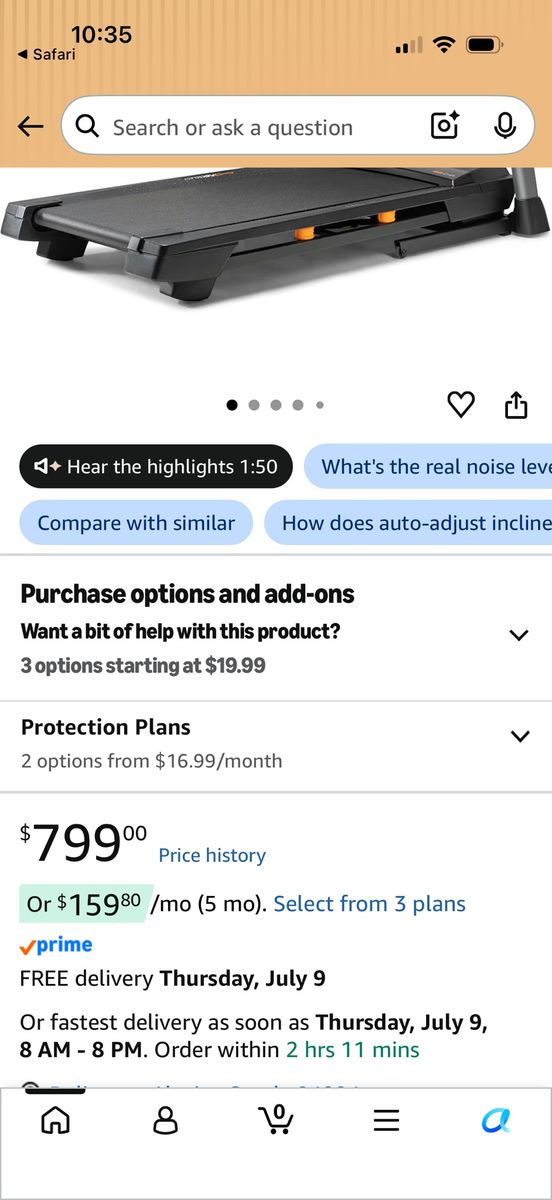Return to Safari via status bar link

pos(47,54)
